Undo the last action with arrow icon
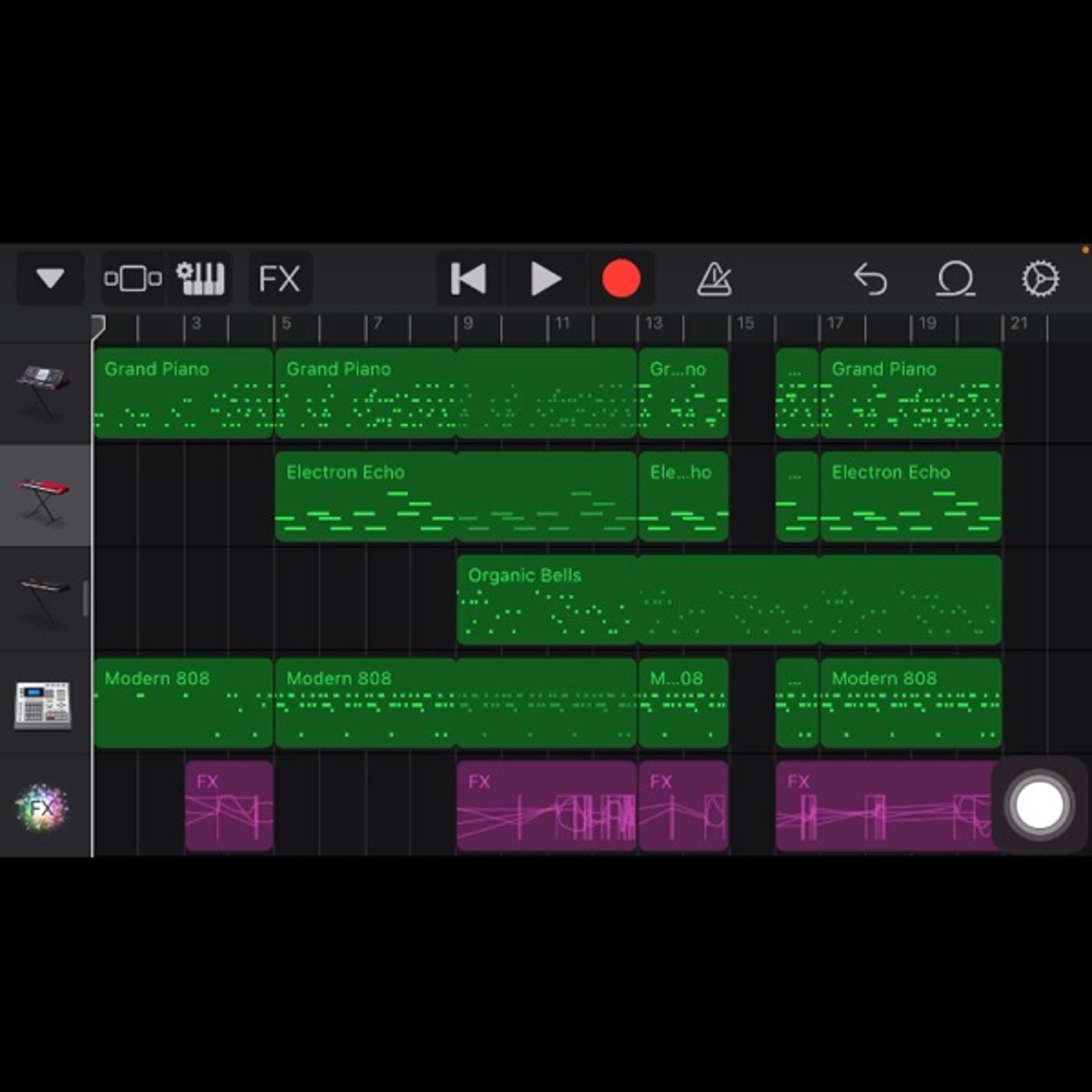 coord(870,278)
